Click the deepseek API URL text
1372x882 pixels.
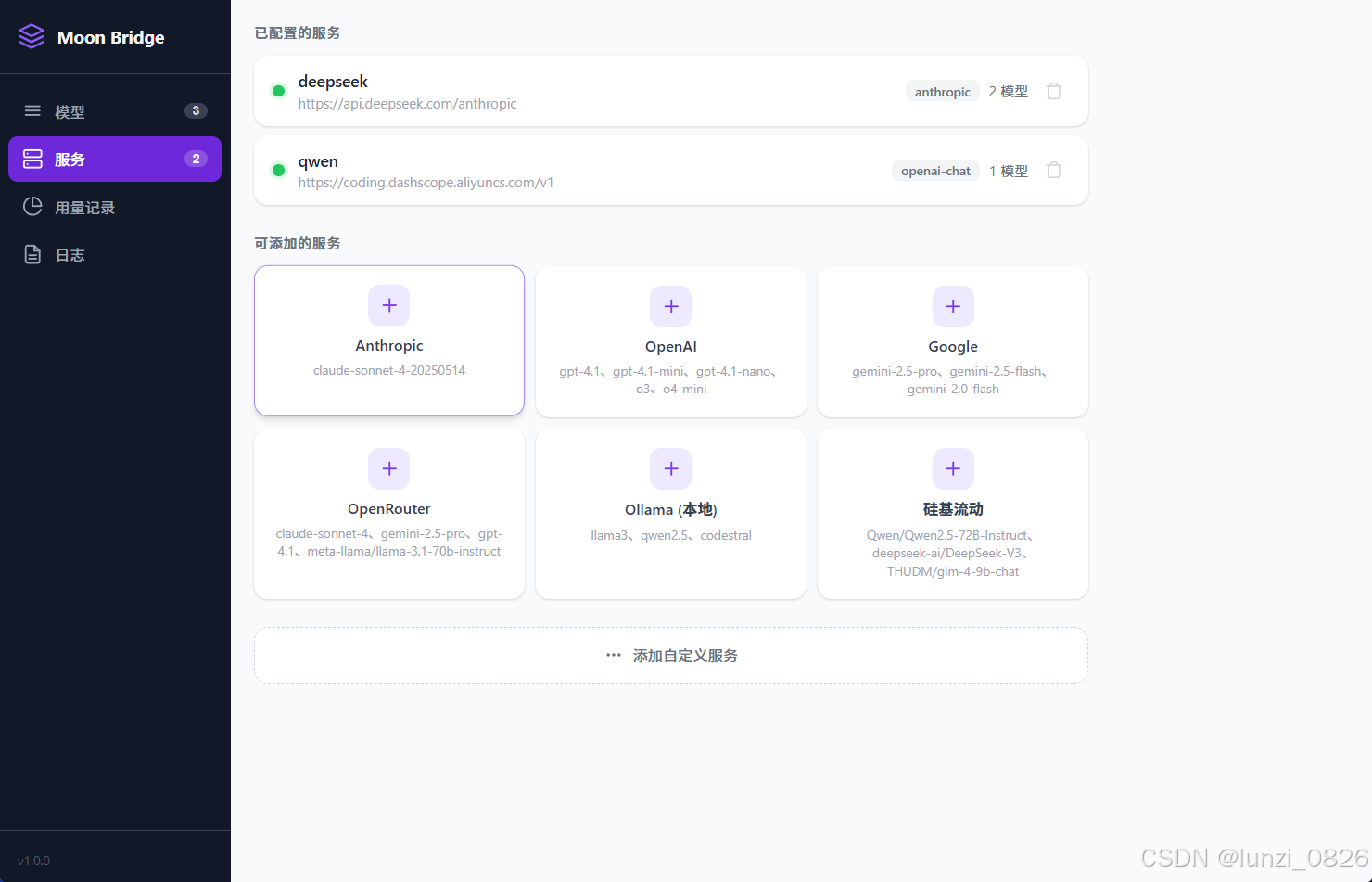tap(408, 104)
